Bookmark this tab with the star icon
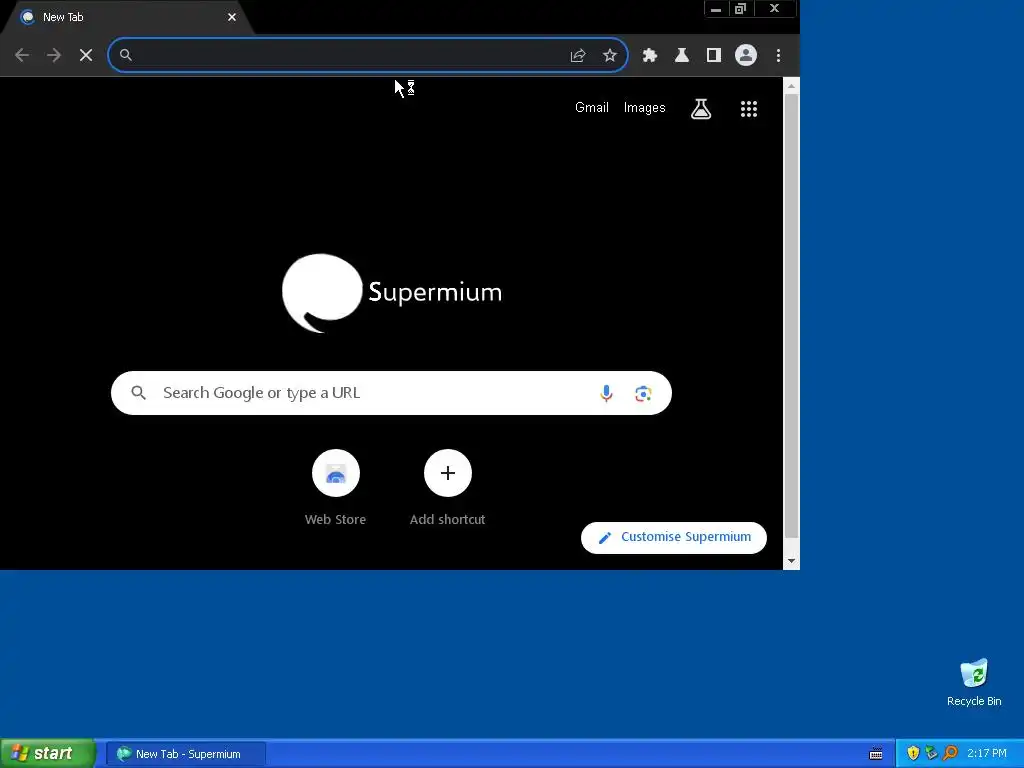Screen dimensions: 1024x768 coord(609,56)
